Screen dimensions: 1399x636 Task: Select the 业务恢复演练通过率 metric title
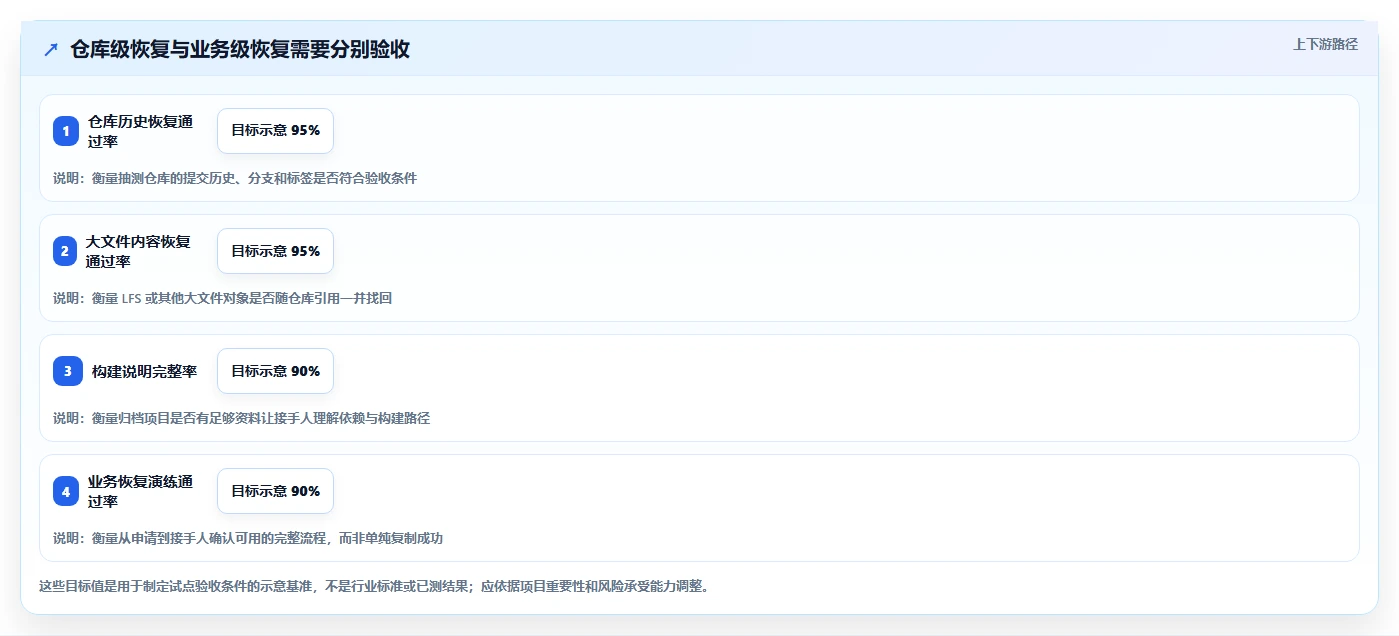click(x=140, y=491)
